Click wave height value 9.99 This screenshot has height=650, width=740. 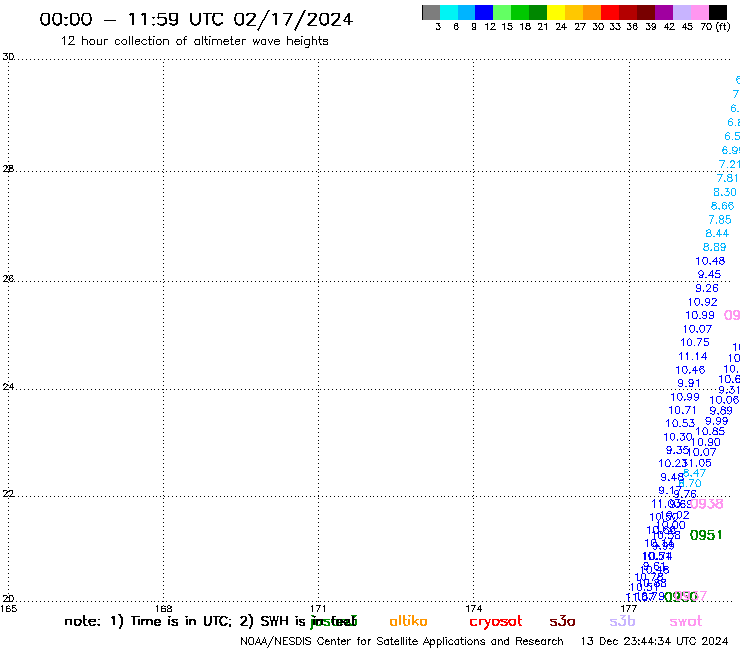717,421
